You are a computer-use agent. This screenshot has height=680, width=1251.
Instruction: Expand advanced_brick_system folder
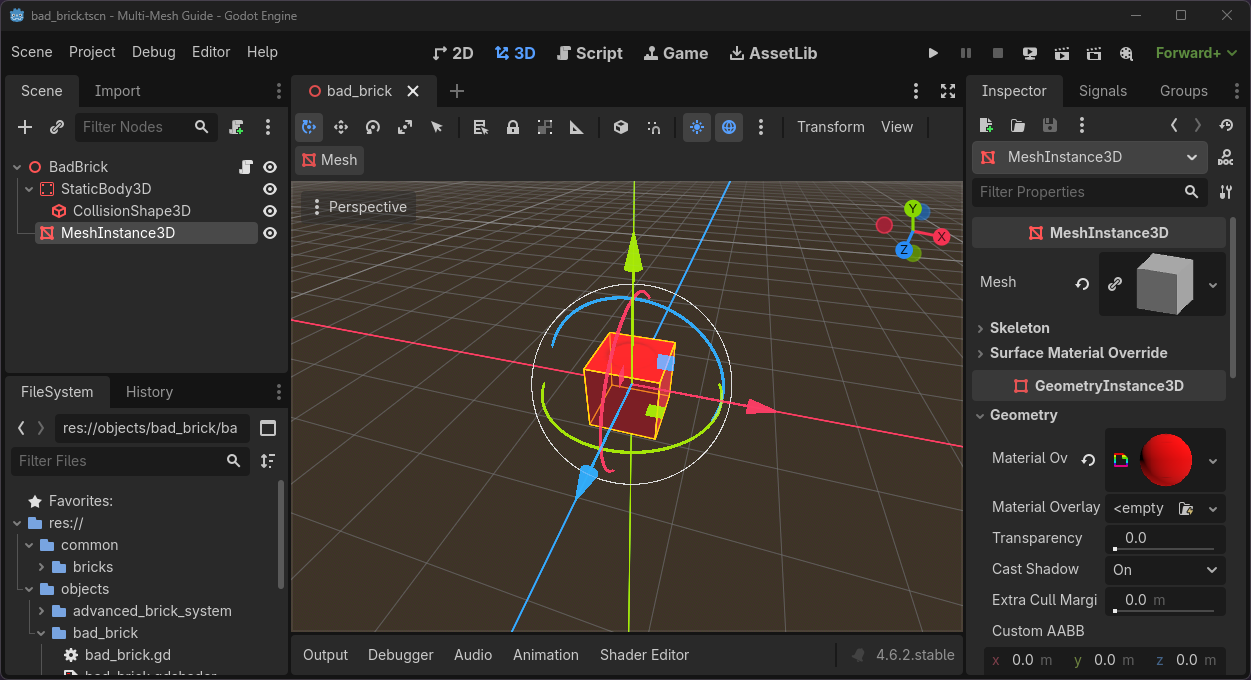[42, 611]
